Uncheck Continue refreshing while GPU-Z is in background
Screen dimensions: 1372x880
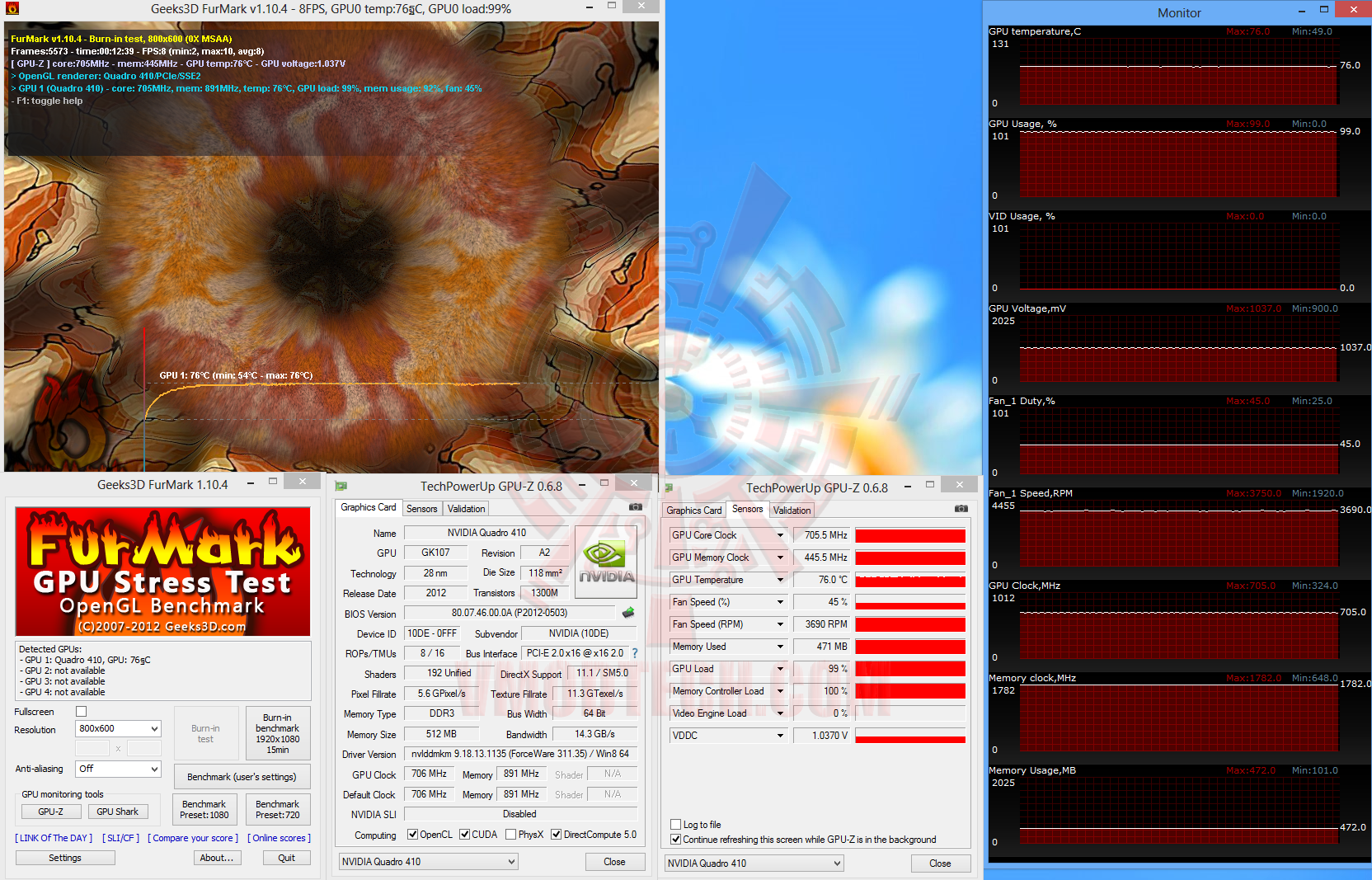(x=676, y=840)
